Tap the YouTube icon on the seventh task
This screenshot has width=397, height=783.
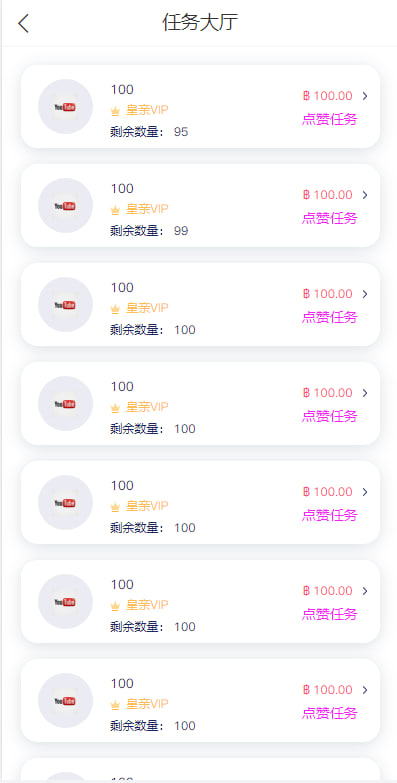point(65,700)
